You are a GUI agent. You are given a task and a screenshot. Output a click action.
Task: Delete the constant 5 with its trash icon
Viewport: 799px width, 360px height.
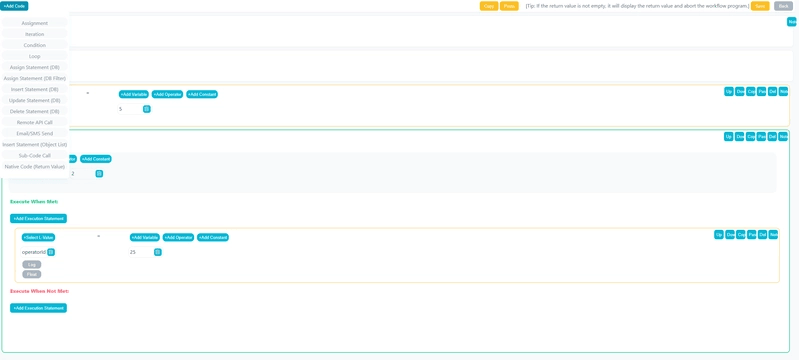click(x=147, y=109)
